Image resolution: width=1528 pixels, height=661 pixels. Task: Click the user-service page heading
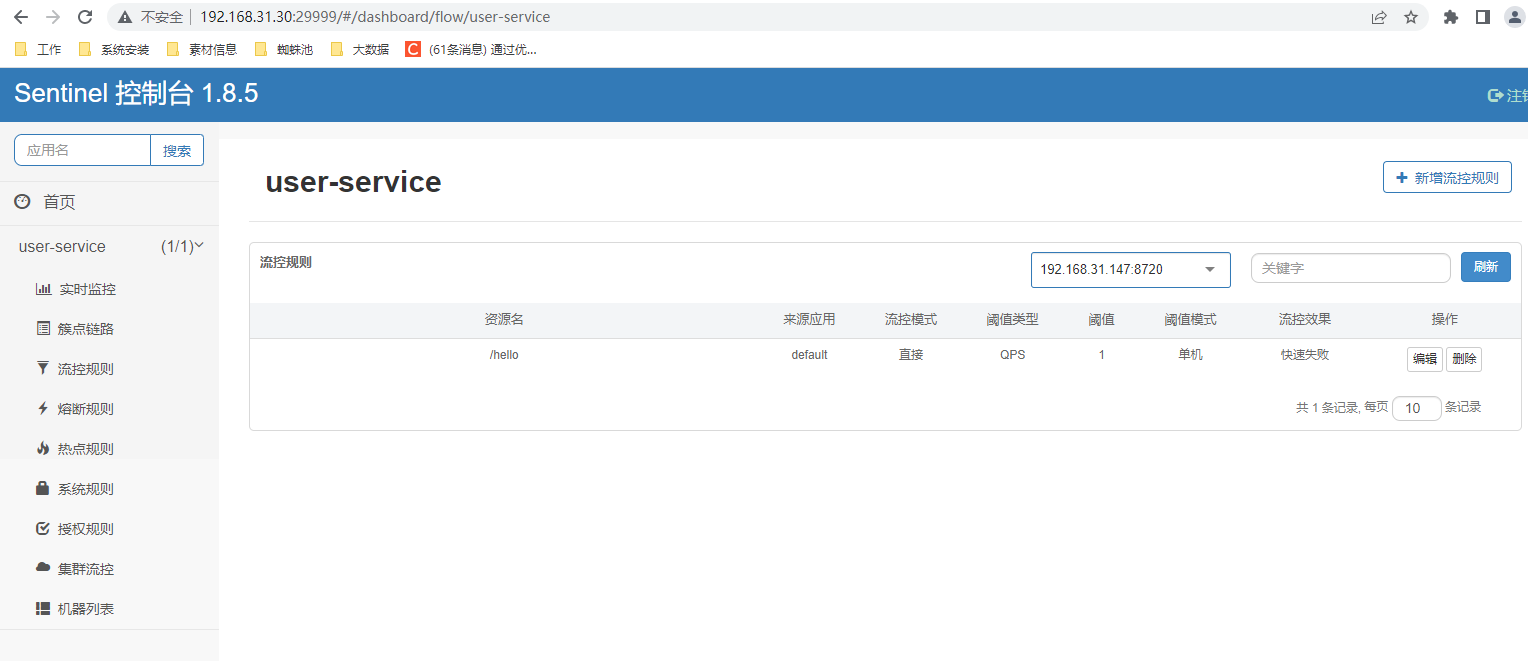click(x=353, y=182)
